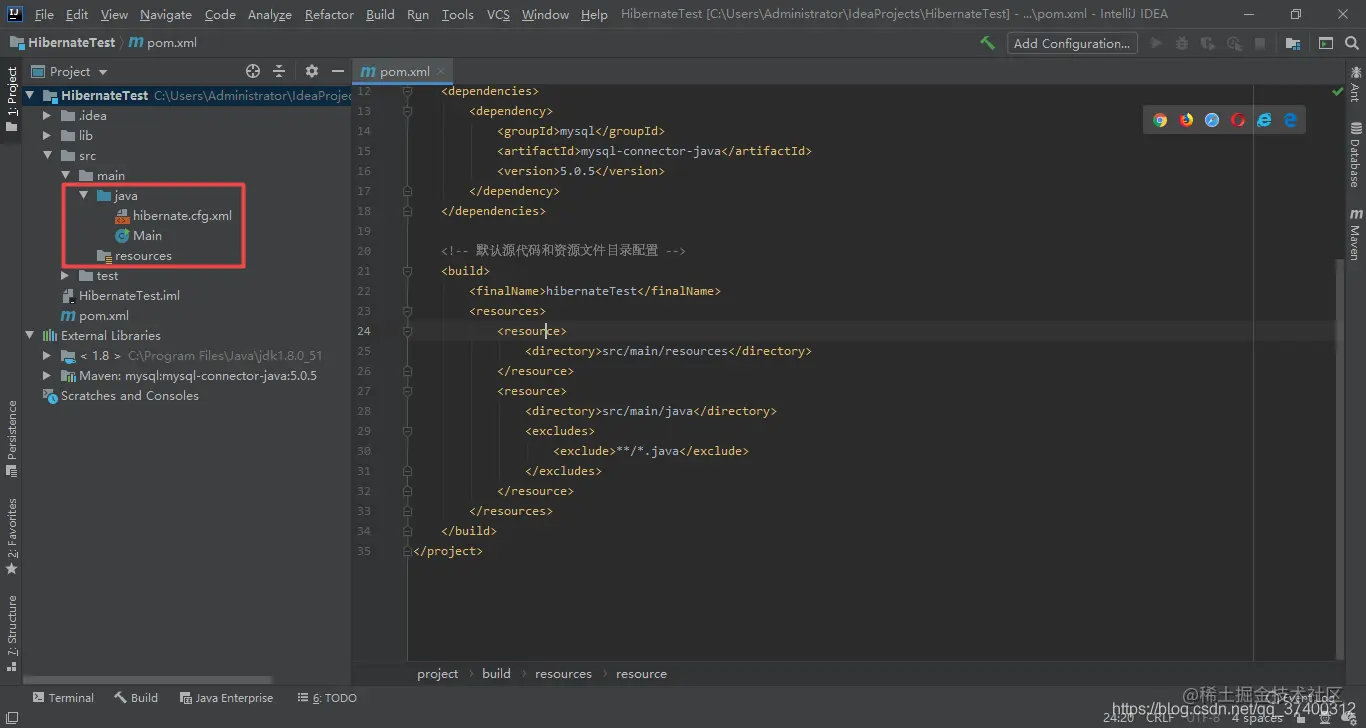Open the Terminal tool window button
This screenshot has width=1366, height=728.
tap(63, 698)
